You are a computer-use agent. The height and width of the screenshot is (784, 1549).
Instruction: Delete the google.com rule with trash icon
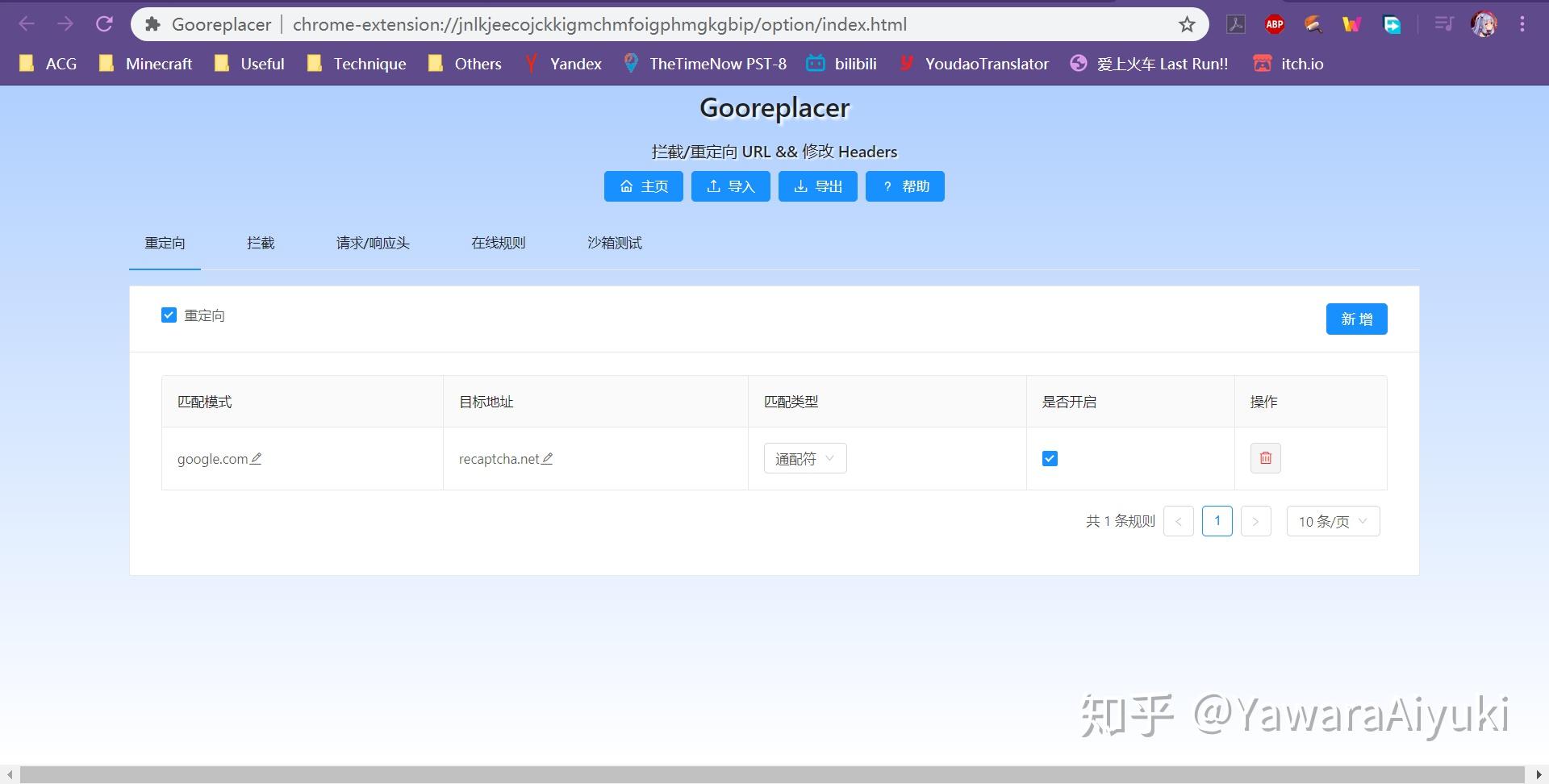tap(1265, 458)
